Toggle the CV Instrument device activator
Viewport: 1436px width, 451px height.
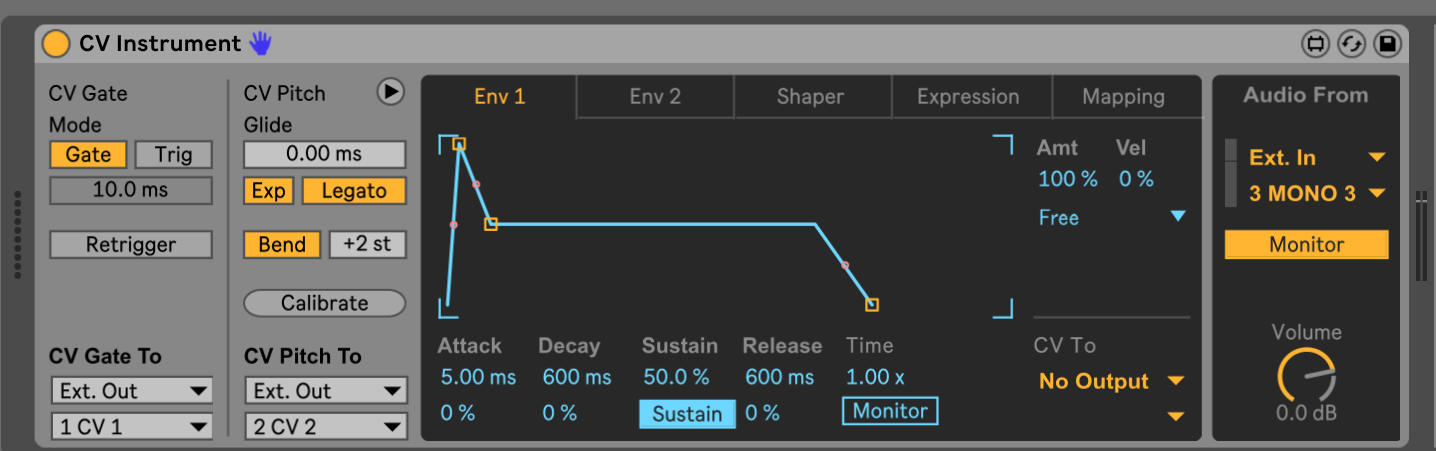click(56, 44)
